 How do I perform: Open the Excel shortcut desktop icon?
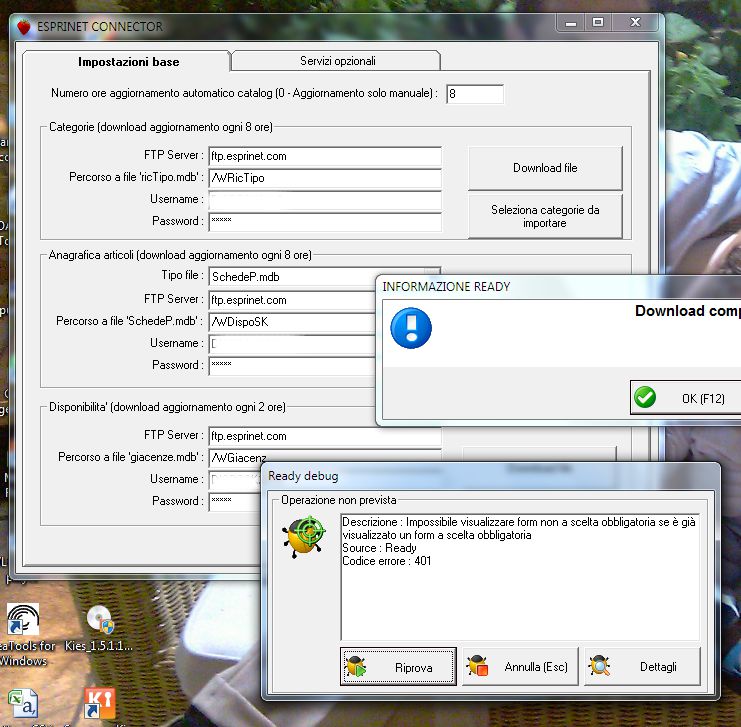[x=23, y=703]
